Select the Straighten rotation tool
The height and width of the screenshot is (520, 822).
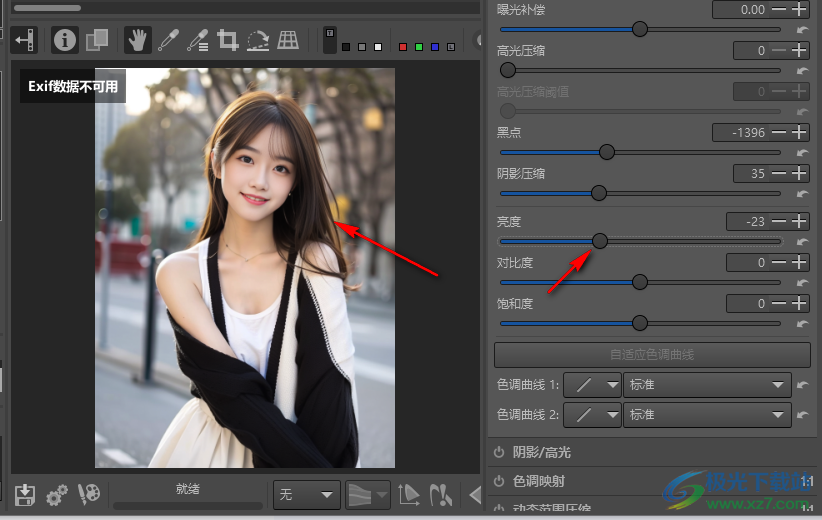(258, 40)
